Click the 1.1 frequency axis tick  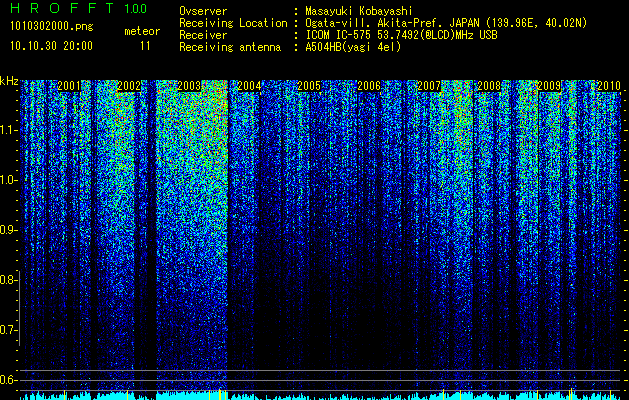[x=8, y=130]
